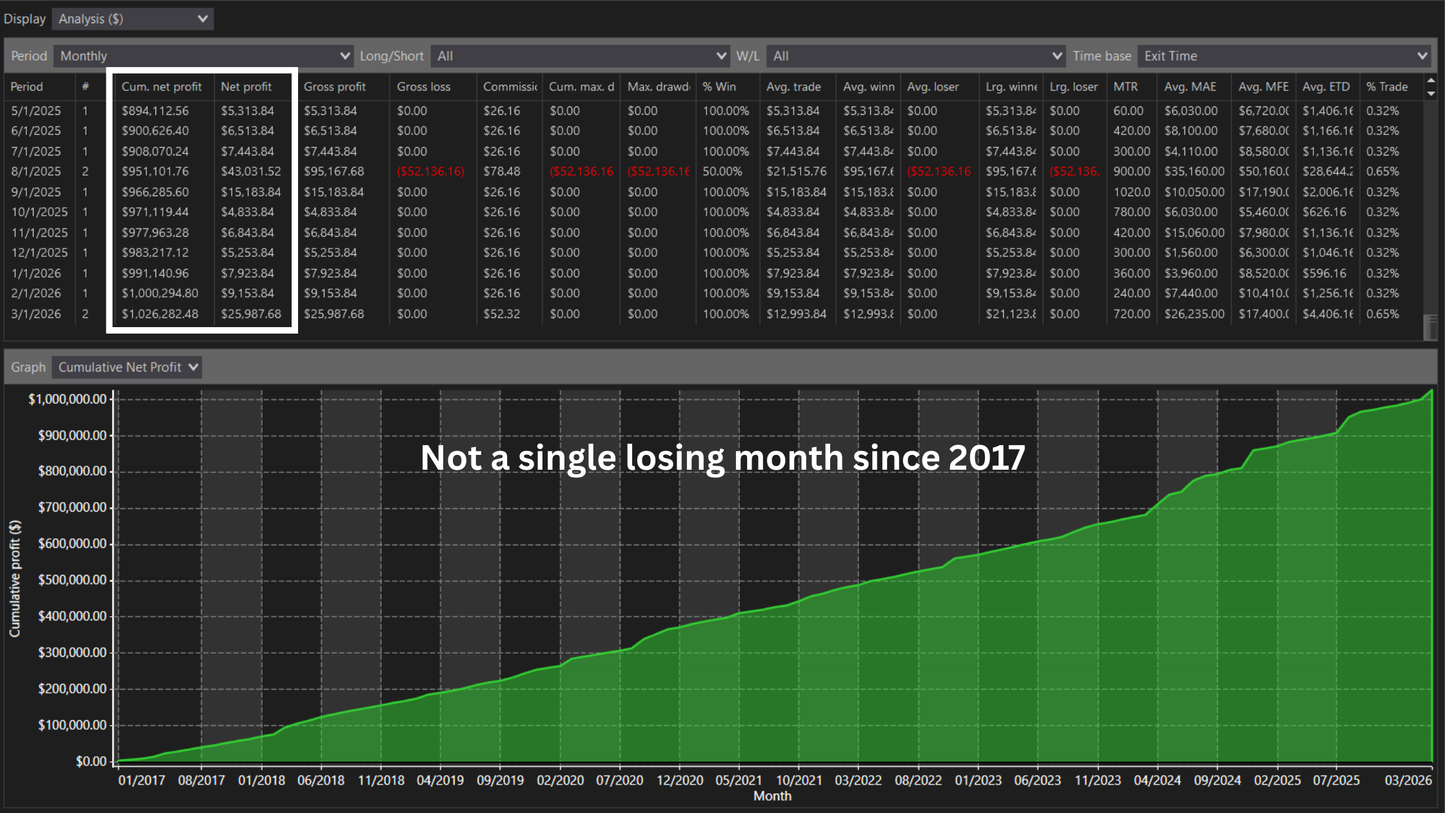The width and height of the screenshot is (1445, 813).
Task: Open the W/L filter dropdown
Action: (916, 56)
